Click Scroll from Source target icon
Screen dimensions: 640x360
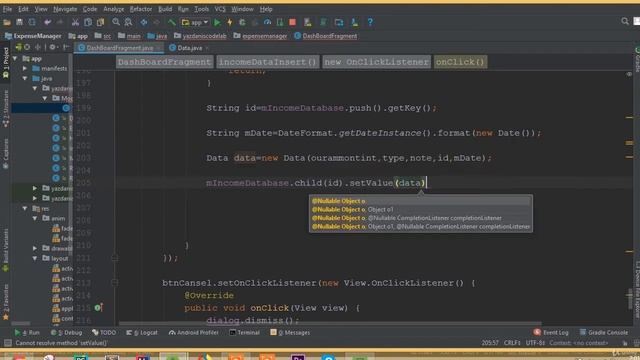coord(27,47)
